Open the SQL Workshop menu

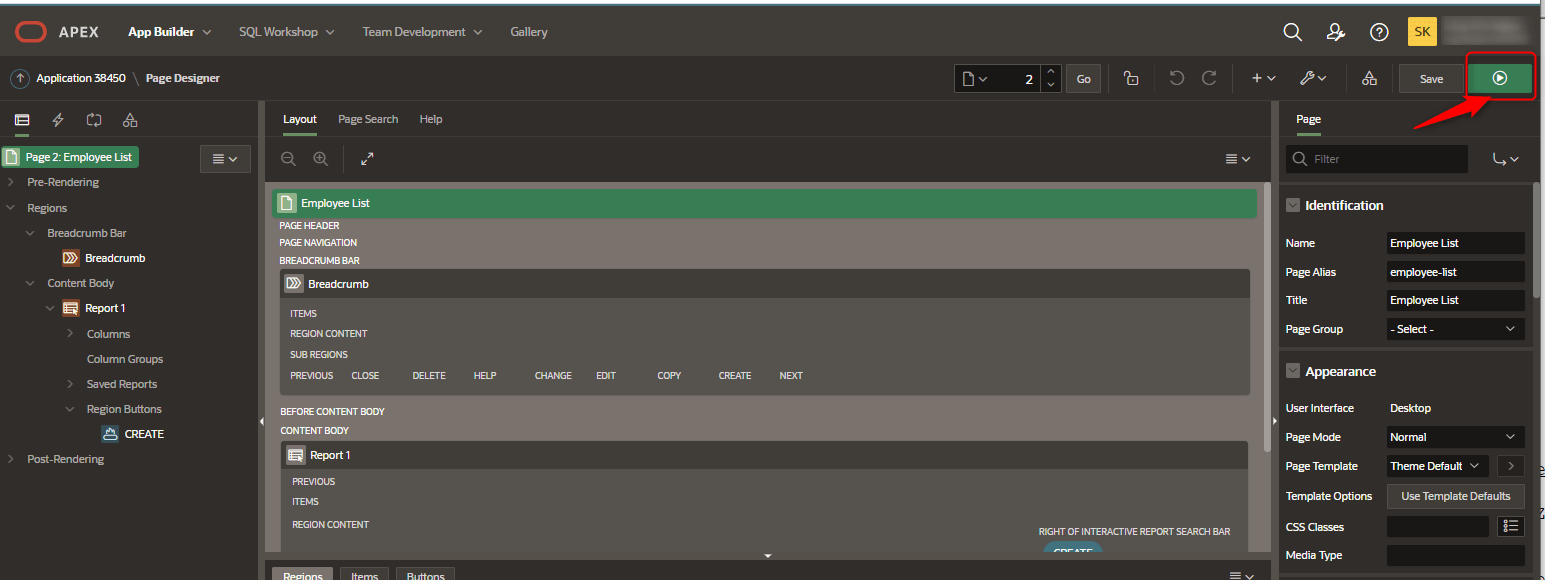(286, 32)
